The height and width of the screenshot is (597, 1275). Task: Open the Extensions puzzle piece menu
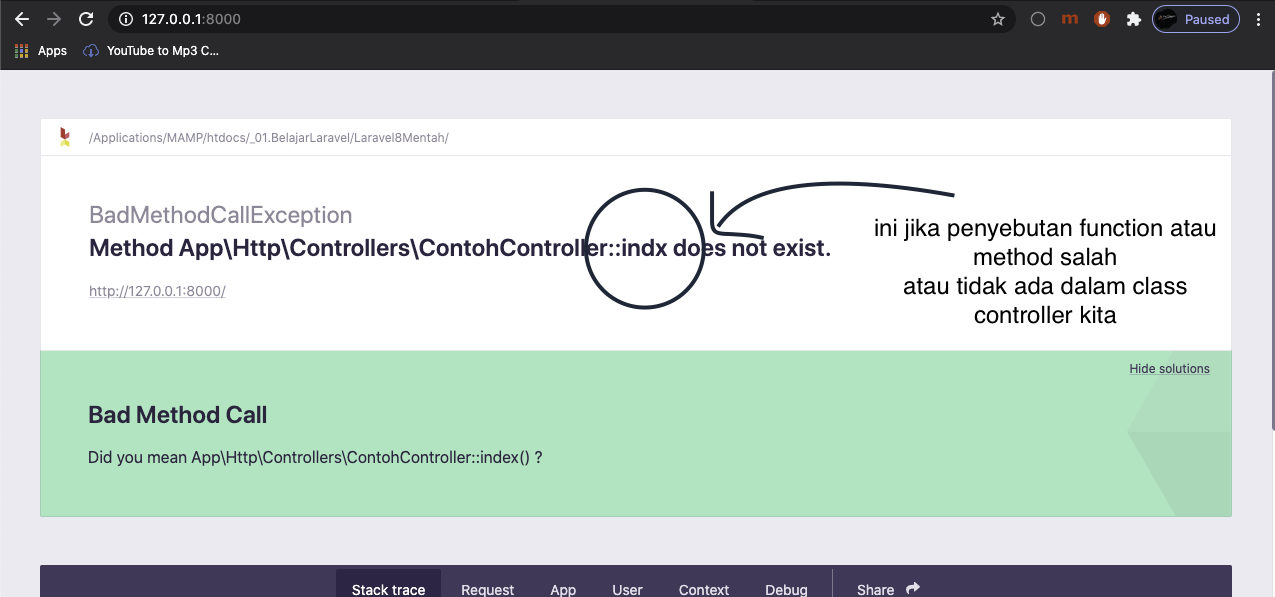point(1133,19)
